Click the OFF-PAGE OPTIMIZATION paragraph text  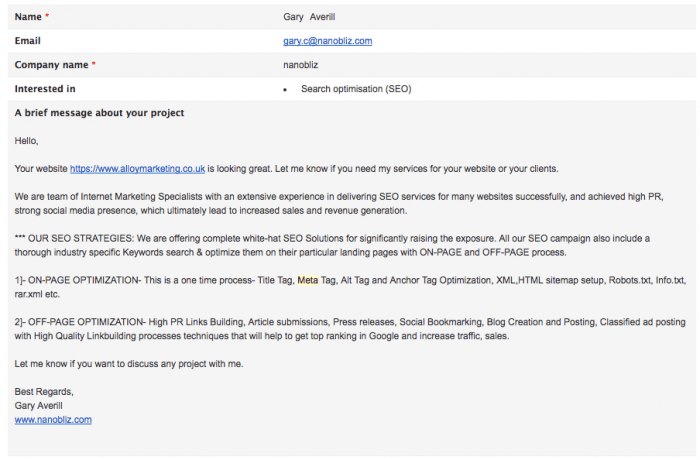pyautogui.click(x=350, y=329)
